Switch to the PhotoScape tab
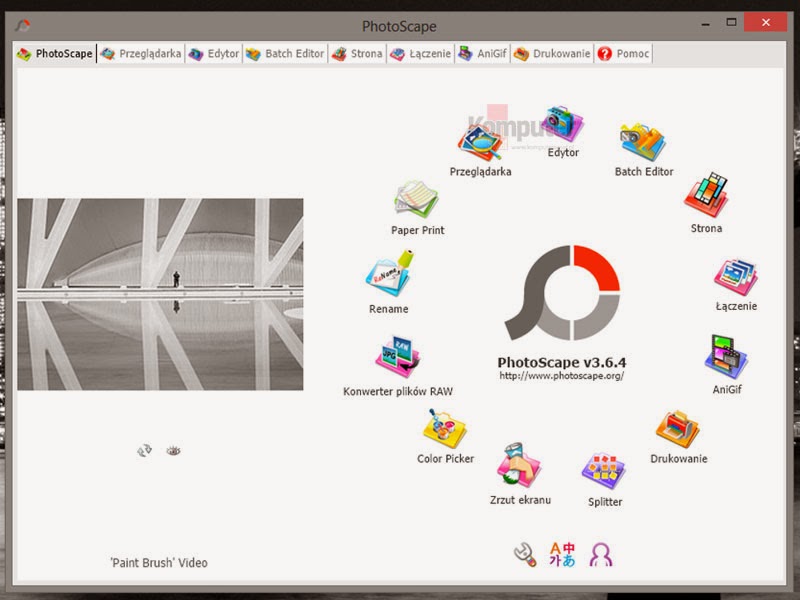 coord(55,54)
